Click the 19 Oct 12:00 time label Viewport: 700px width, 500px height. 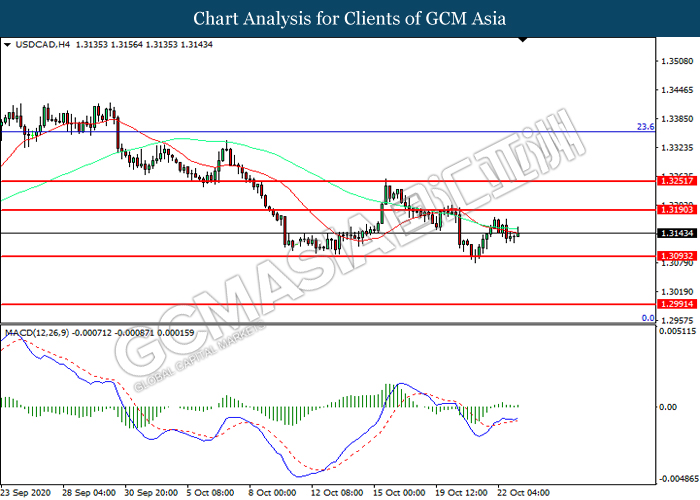pos(461,493)
